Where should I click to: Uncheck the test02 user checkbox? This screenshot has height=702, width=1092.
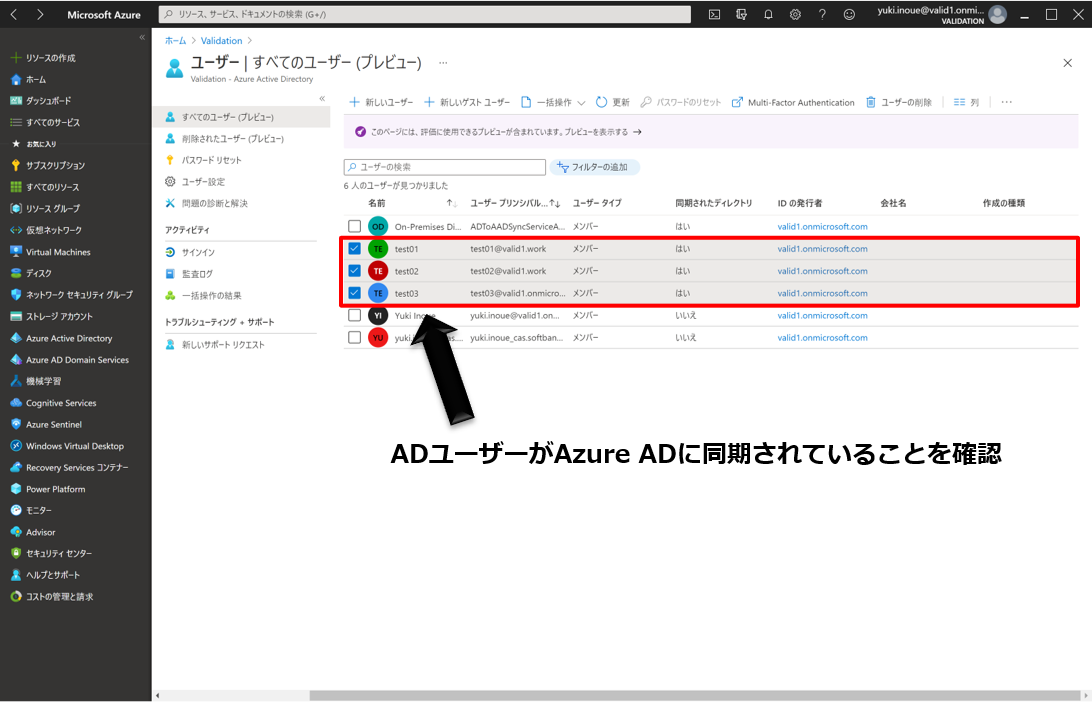[x=354, y=271]
